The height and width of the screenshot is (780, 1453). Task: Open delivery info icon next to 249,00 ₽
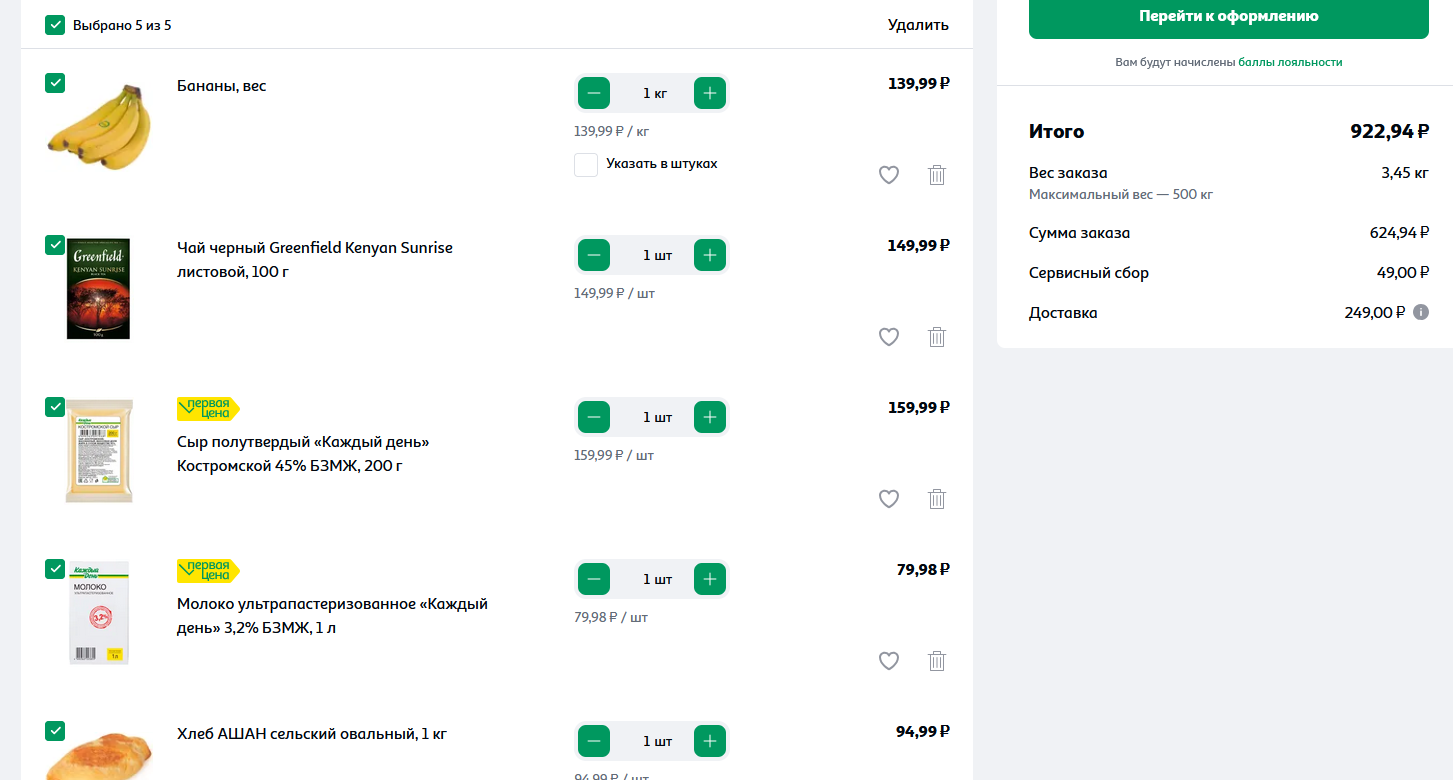click(1420, 312)
